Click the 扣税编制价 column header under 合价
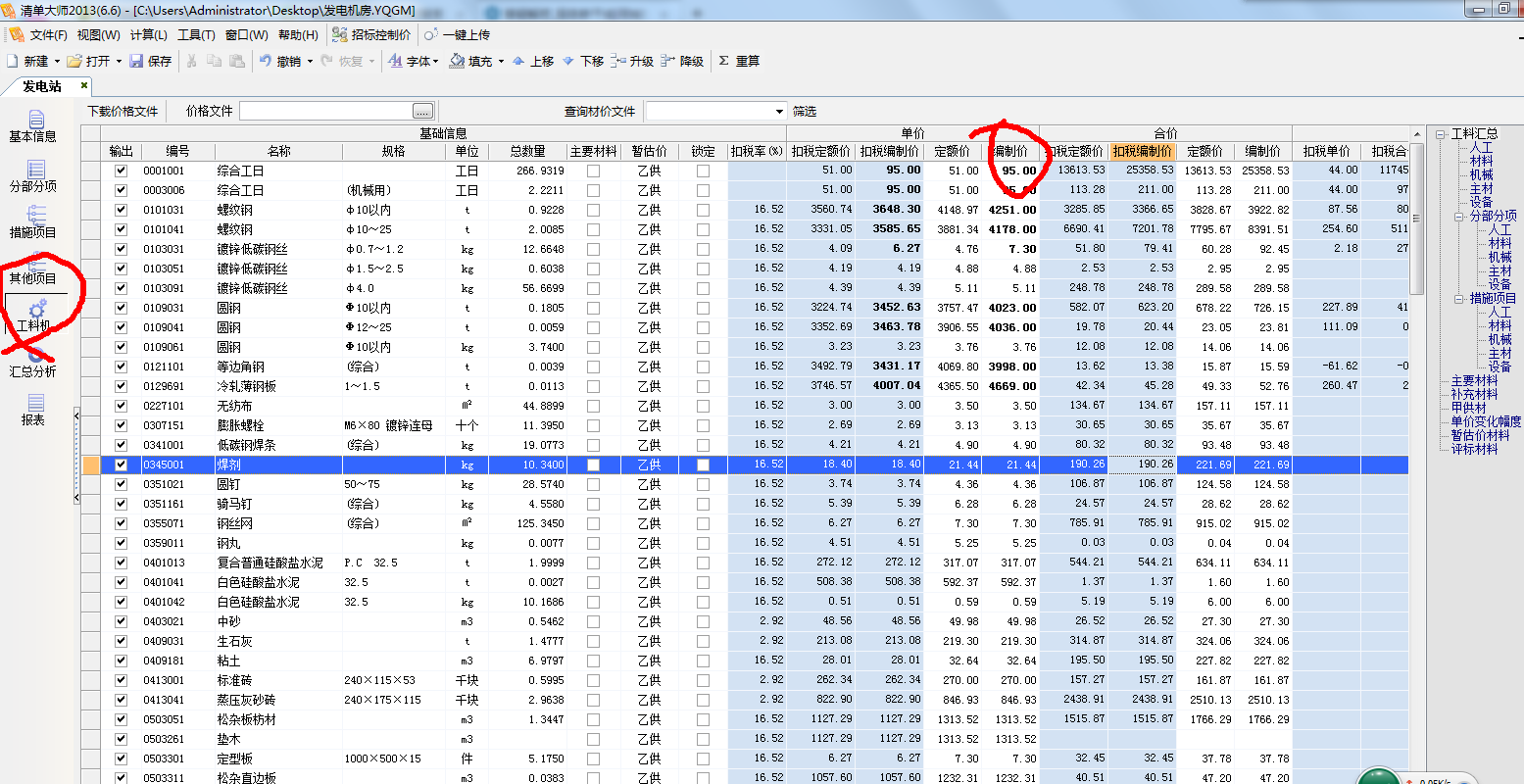Image resolution: width=1524 pixels, height=784 pixels. [x=1142, y=151]
